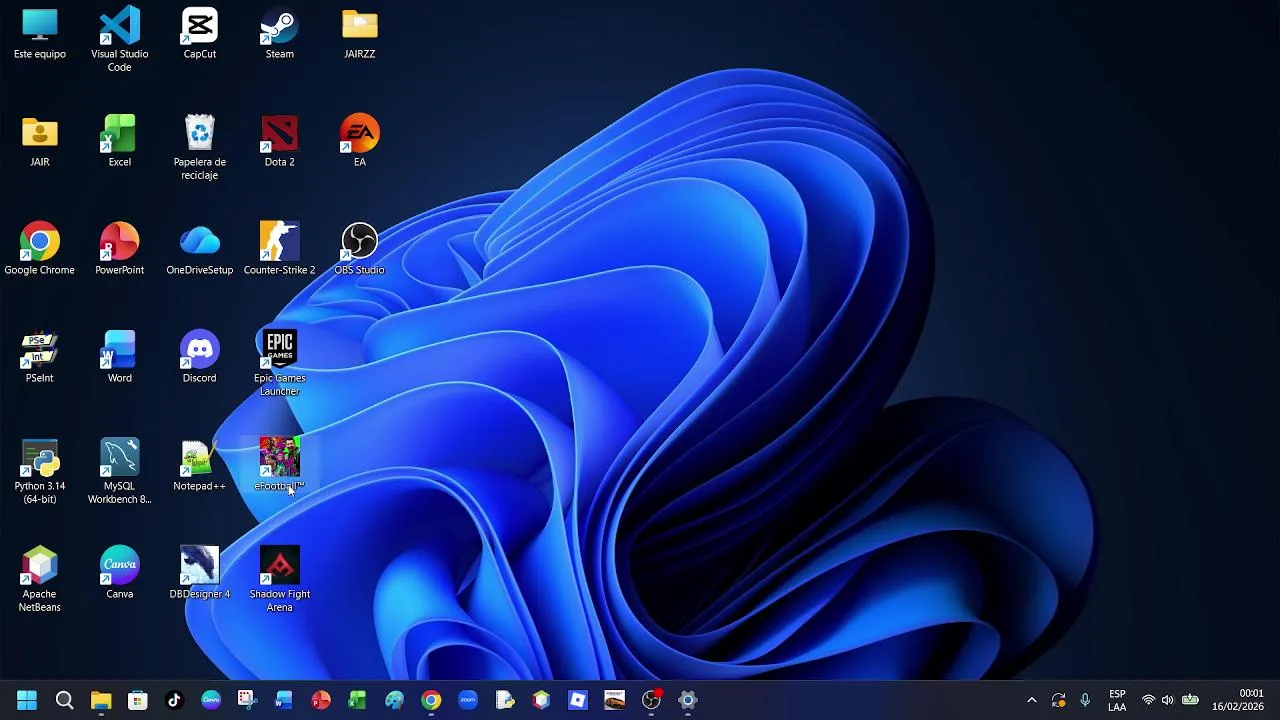Image resolution: width=1280 pixels, height=720 pixels.
Task: Open the Windows Start menu
Action: [27, 700]
